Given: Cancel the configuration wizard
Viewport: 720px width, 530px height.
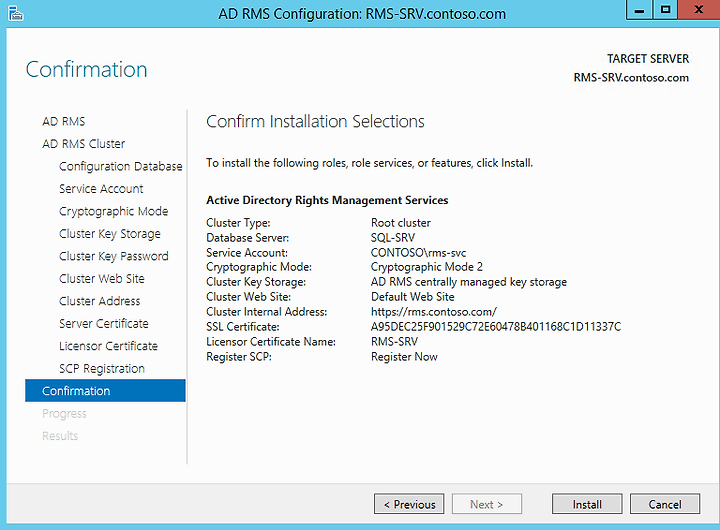Looking at the screenshot, I should click(665, 504).
